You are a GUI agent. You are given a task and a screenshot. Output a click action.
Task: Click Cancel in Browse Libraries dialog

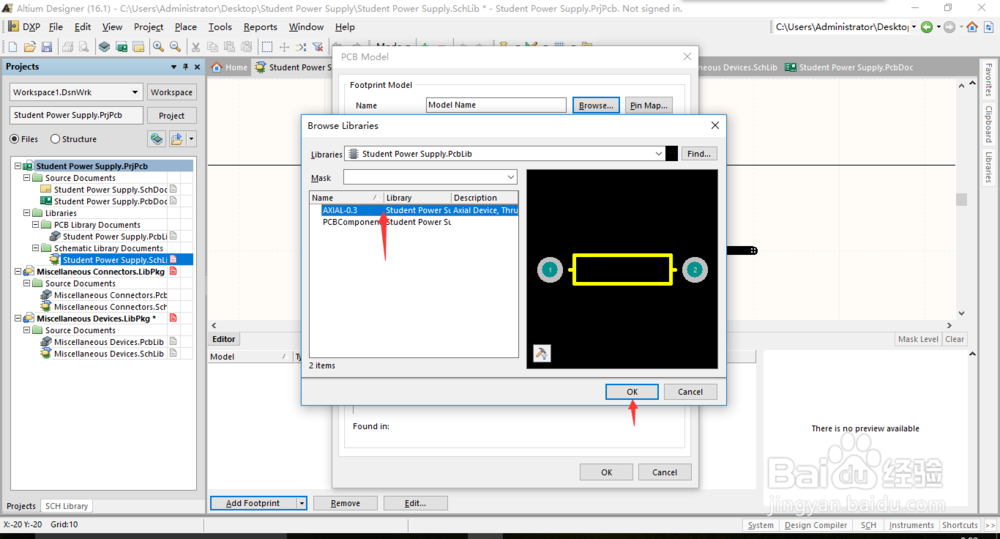tap(690, 392)
